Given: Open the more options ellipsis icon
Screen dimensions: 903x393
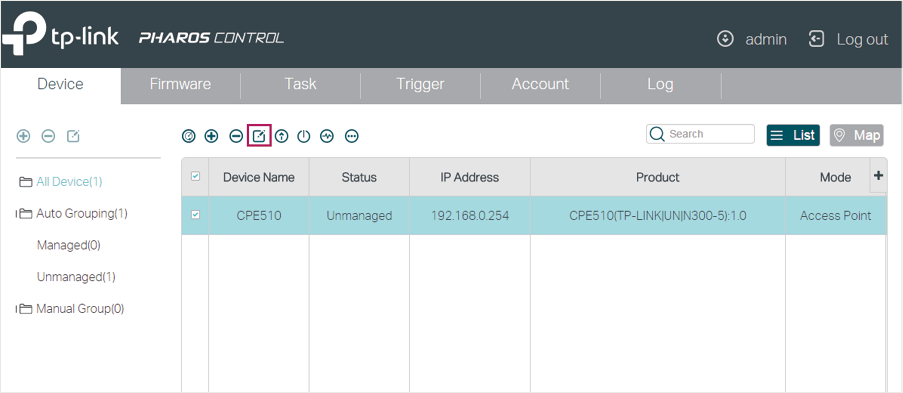Looking at the screenshot, I should [x=351, y=137].
